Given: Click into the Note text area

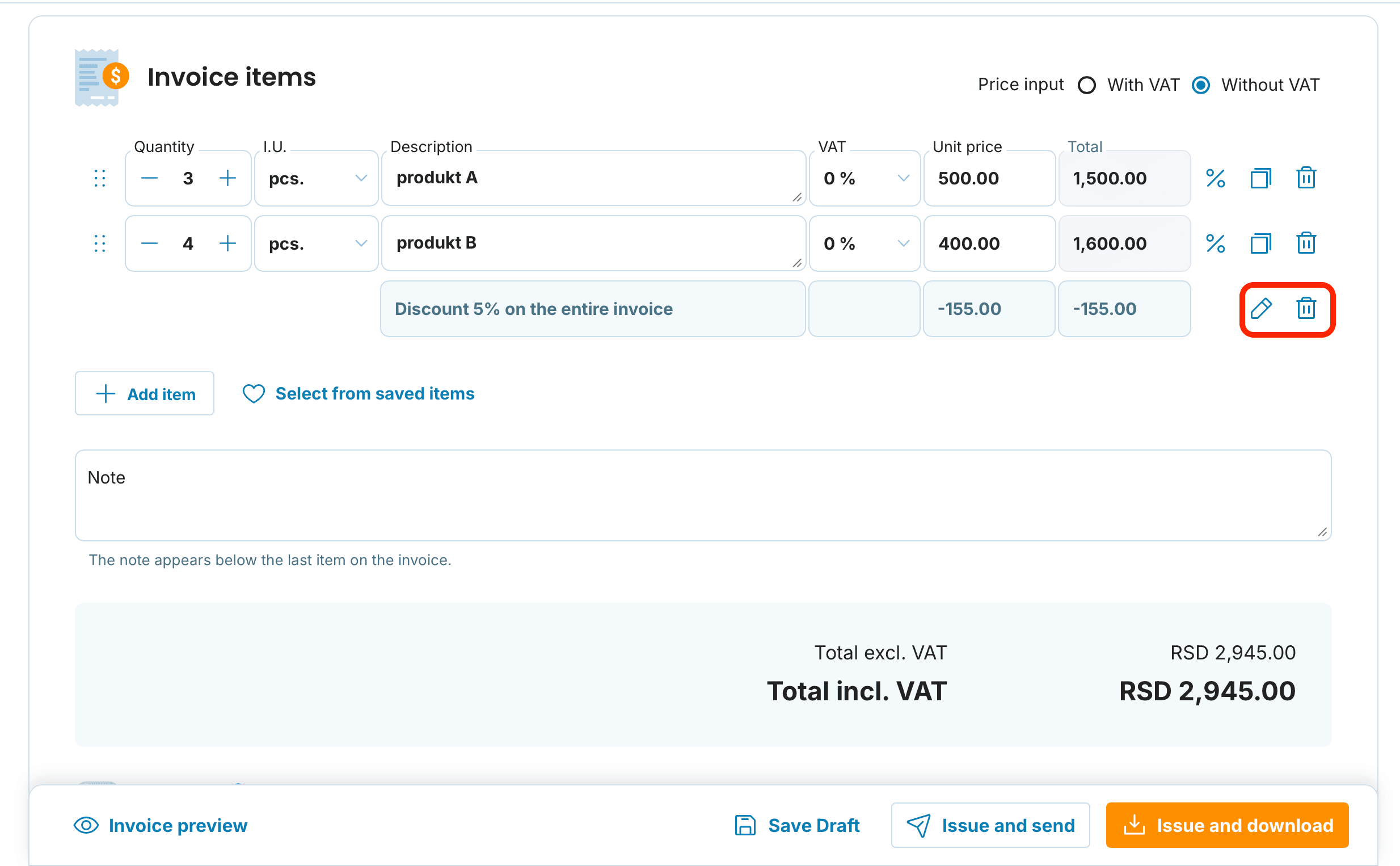Looking at the screenshot, I should click(x=703, y=495).
